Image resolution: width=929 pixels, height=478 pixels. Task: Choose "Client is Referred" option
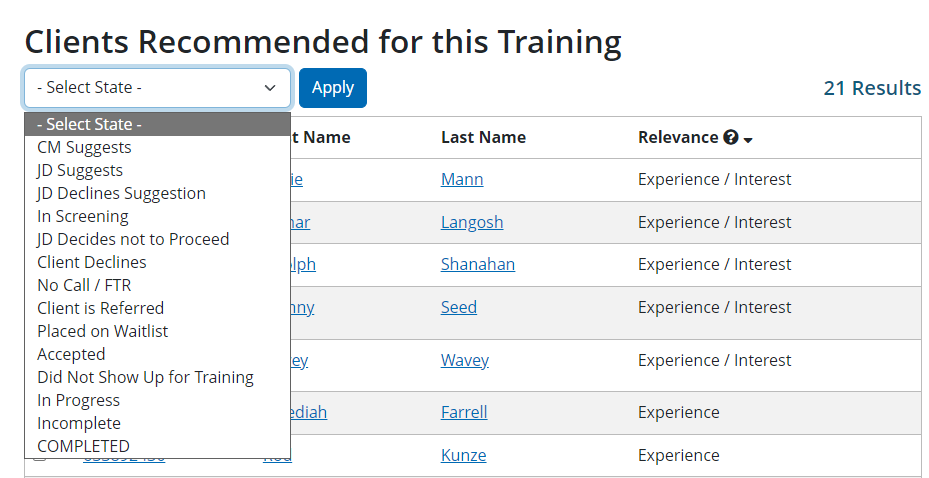(x=100, y=308)
